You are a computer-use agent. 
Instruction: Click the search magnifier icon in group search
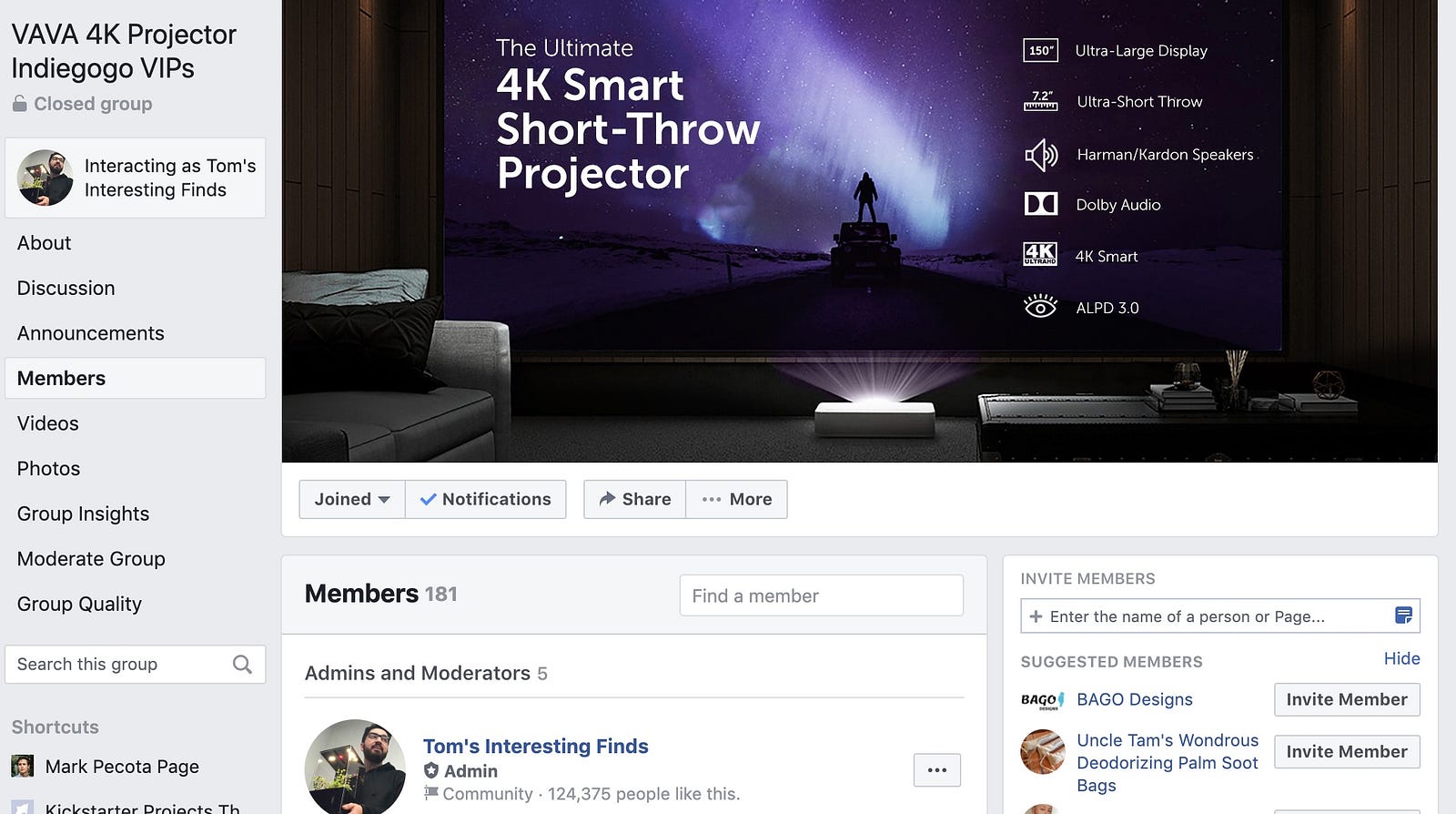[x=242, y=665]
